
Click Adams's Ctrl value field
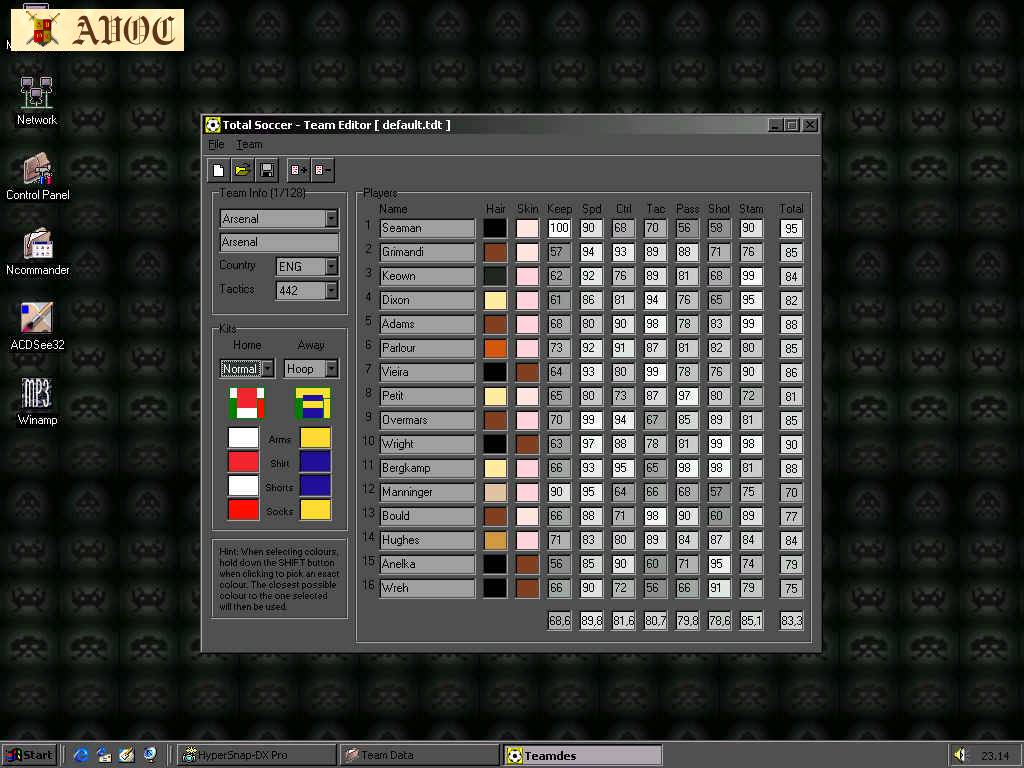623,324
